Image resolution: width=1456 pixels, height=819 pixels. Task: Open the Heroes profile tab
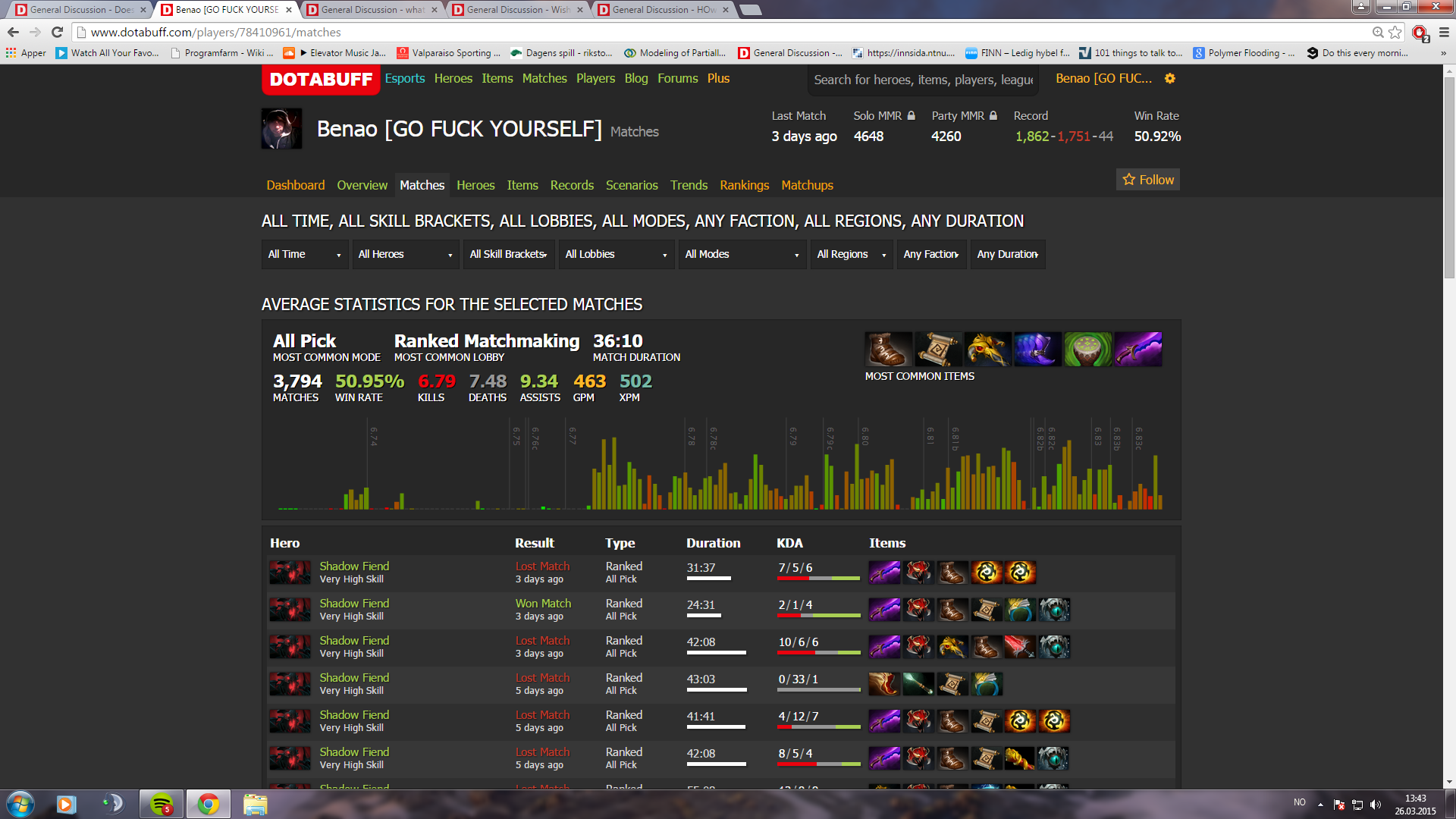[475, 185]
